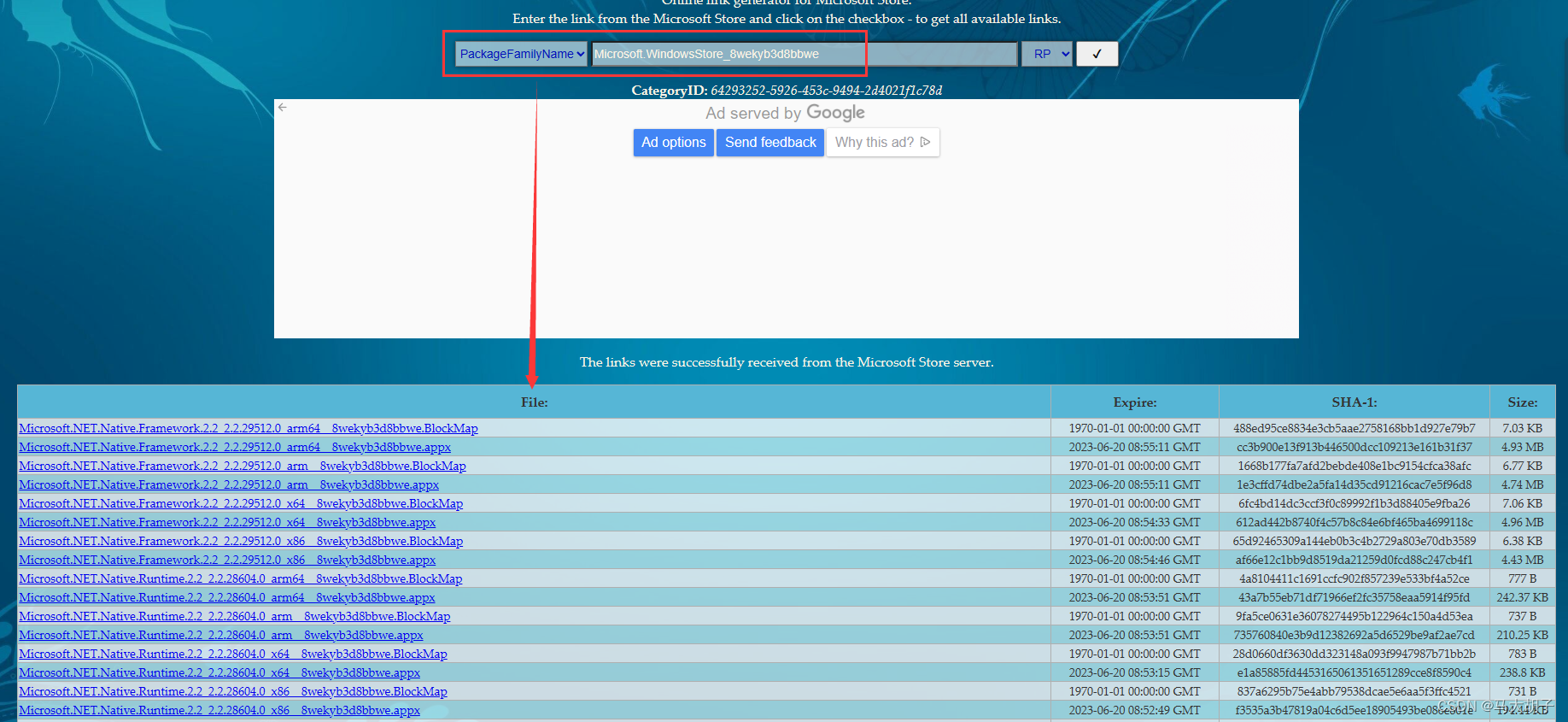Open Native.Framework 29512.0 x64 BlockMap link
Screen dimensions: 1568x722
point(241,503)
